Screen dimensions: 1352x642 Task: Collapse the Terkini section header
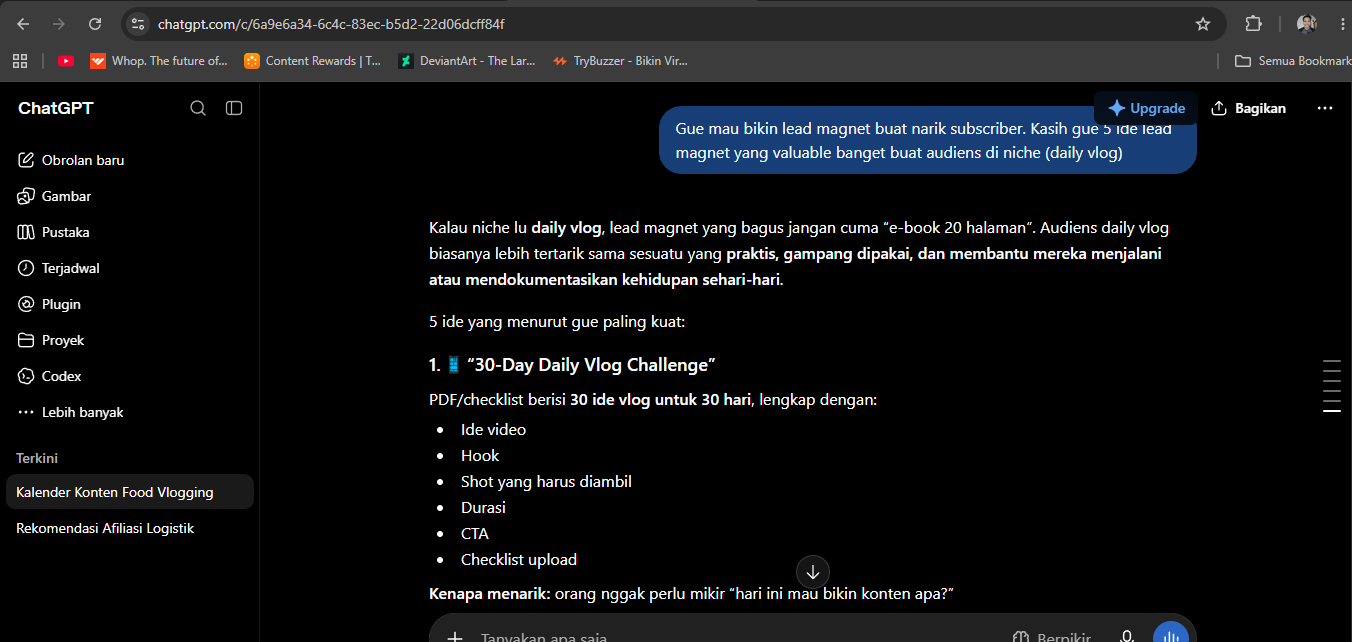coord(37,458)
